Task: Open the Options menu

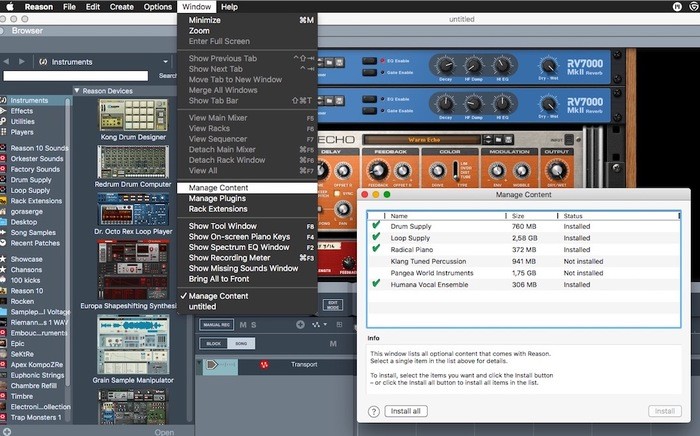Action: coord(158,7)
